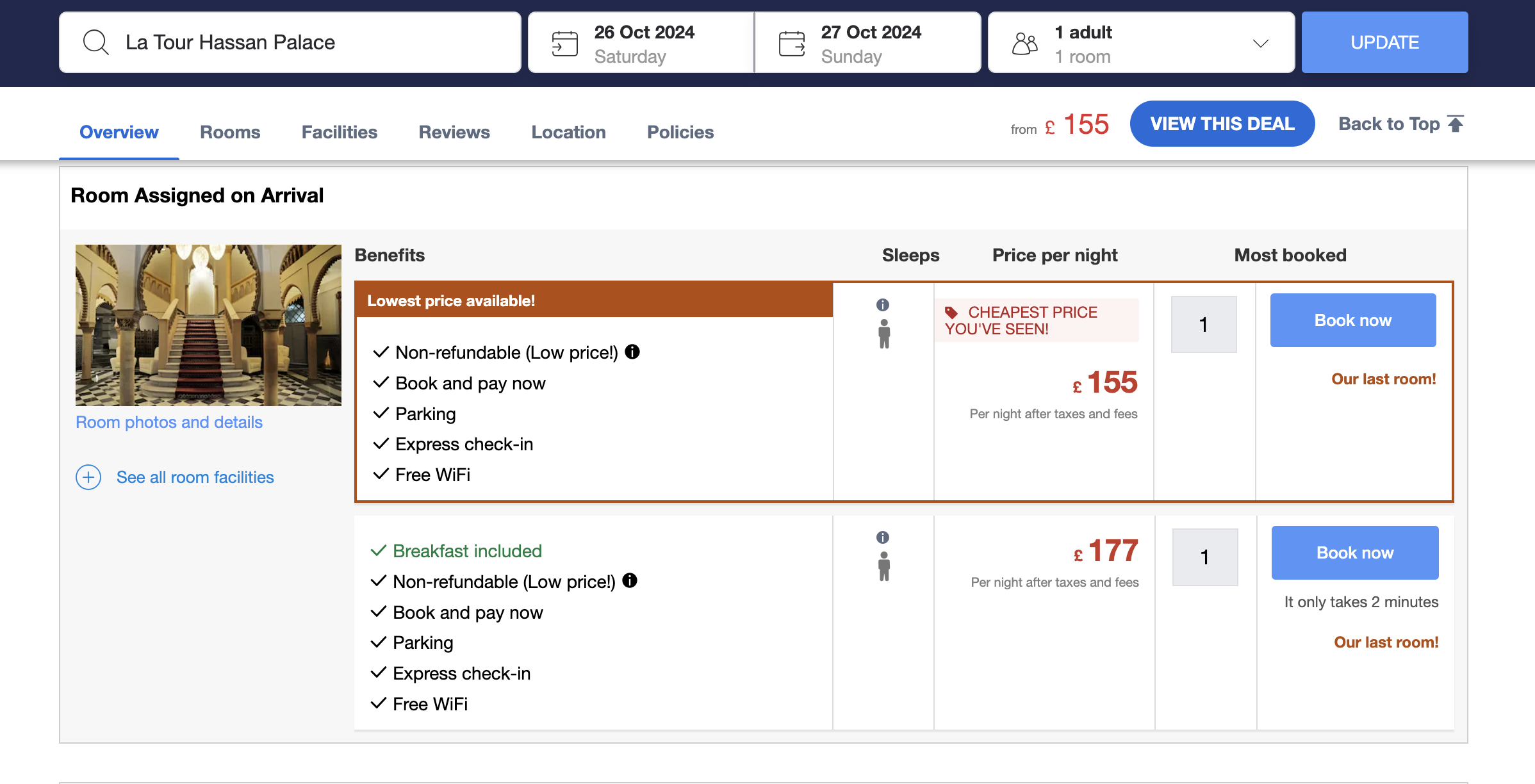Click info icon beside first Non-refundable benefit
Screen dimensions: 1535x784
tap(632, 352)
